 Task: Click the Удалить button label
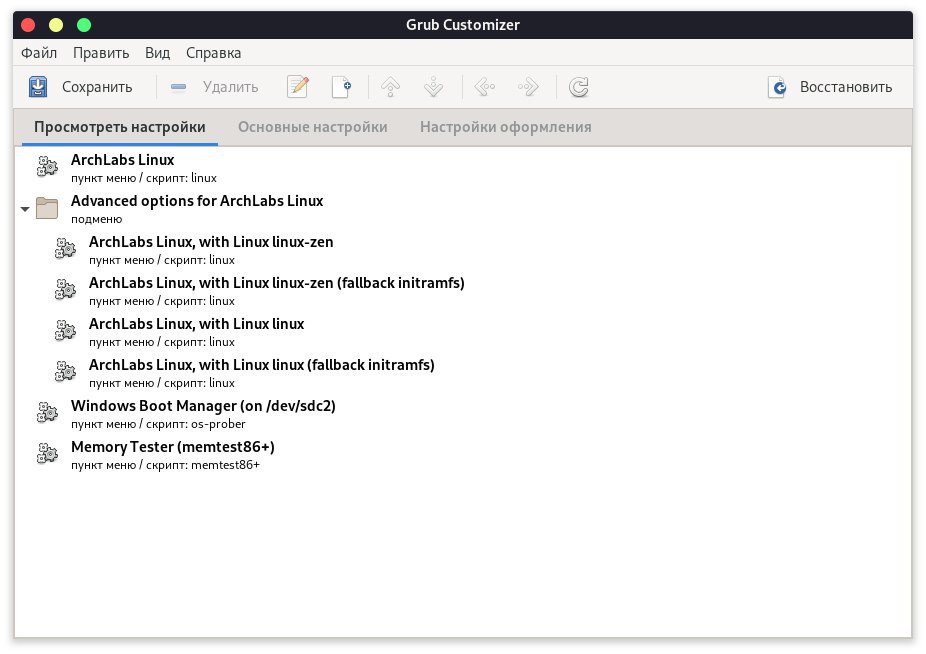(230, 87)
